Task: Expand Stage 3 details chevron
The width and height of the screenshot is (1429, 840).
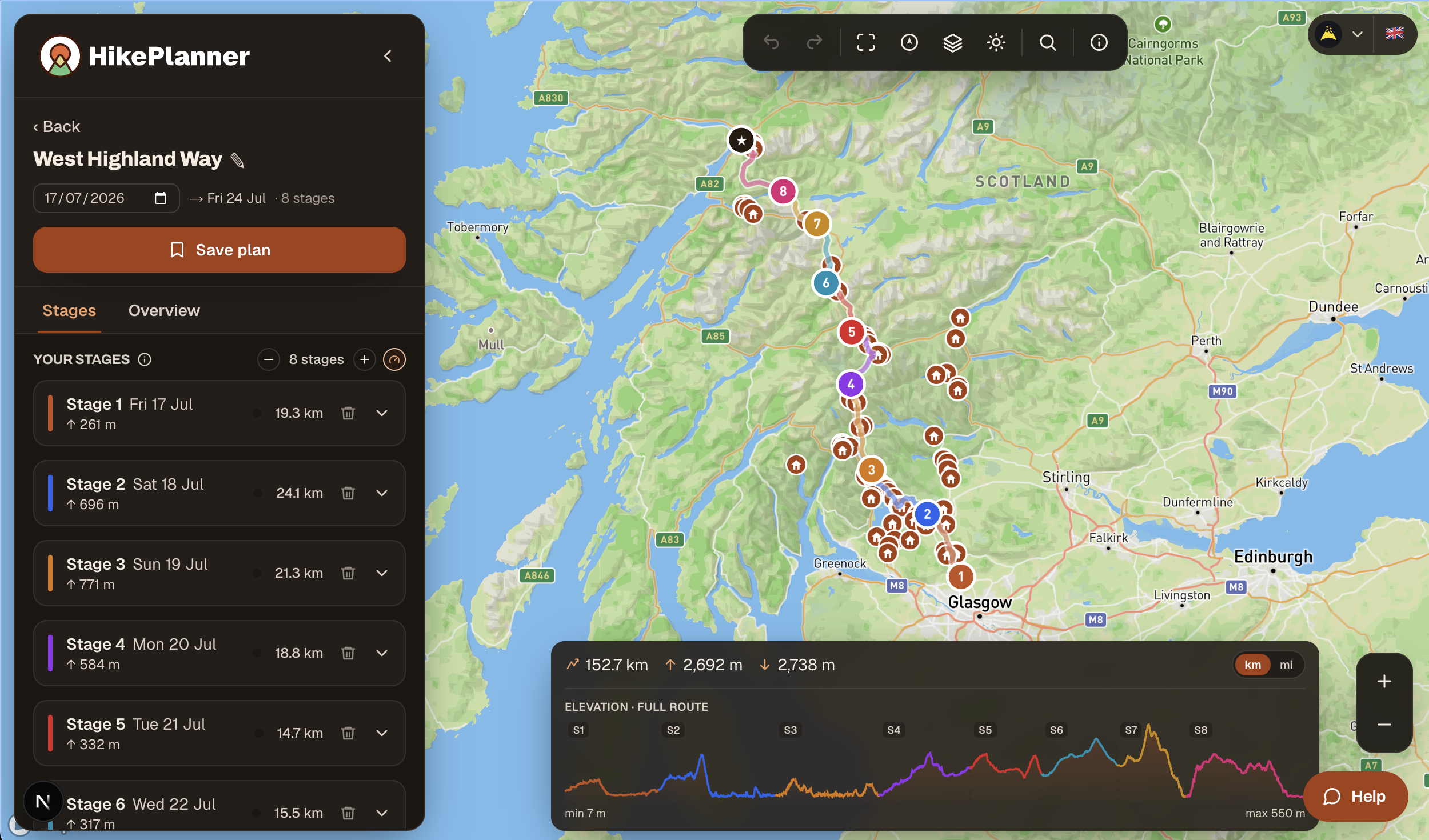Action: 382,573
